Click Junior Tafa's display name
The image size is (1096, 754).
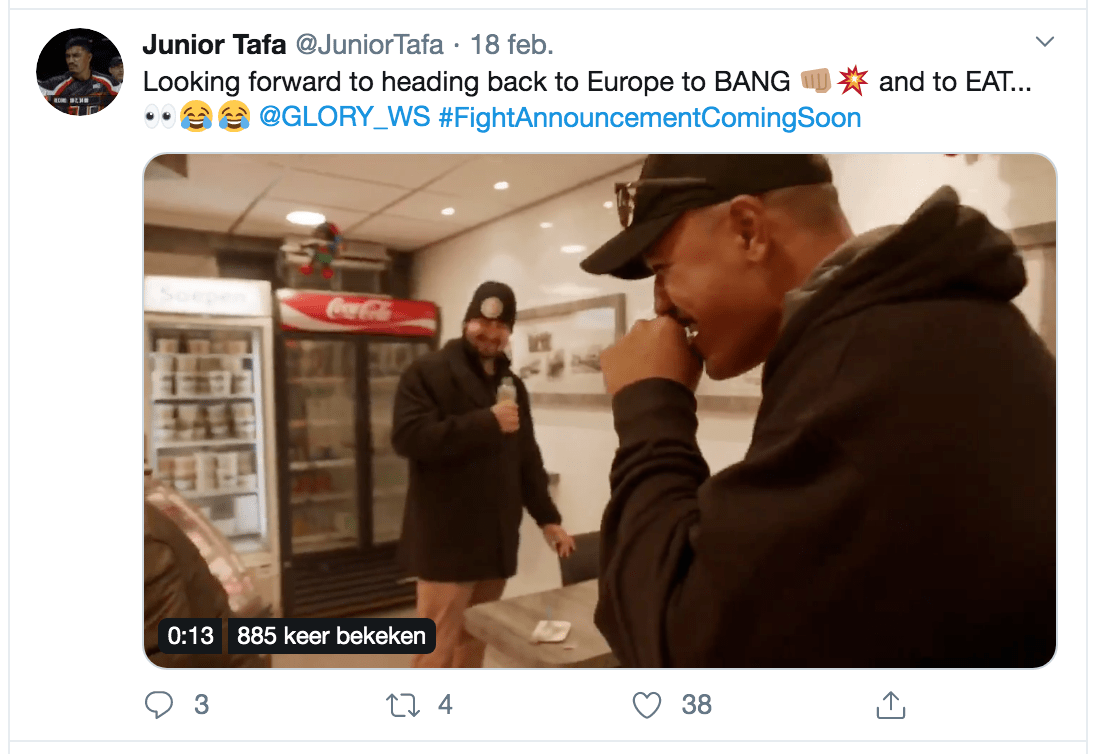pyautogui.click(x=215, y=44)
